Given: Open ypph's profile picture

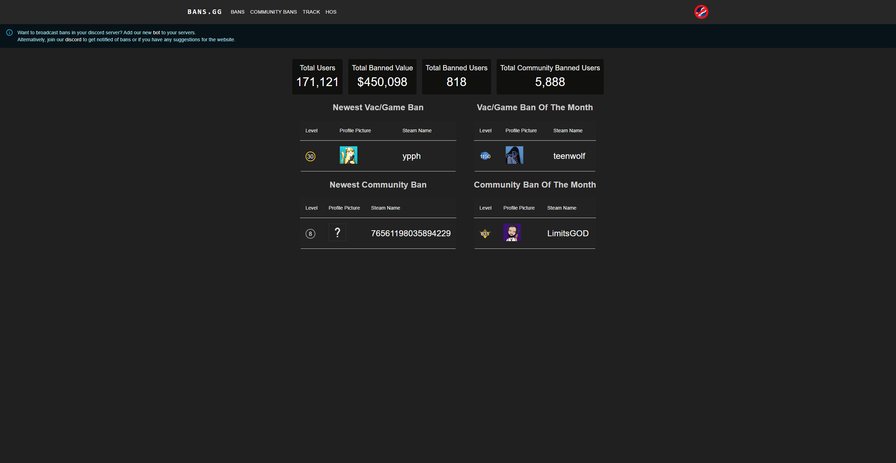Looking at the screenshot, I should tap(348, 155).
